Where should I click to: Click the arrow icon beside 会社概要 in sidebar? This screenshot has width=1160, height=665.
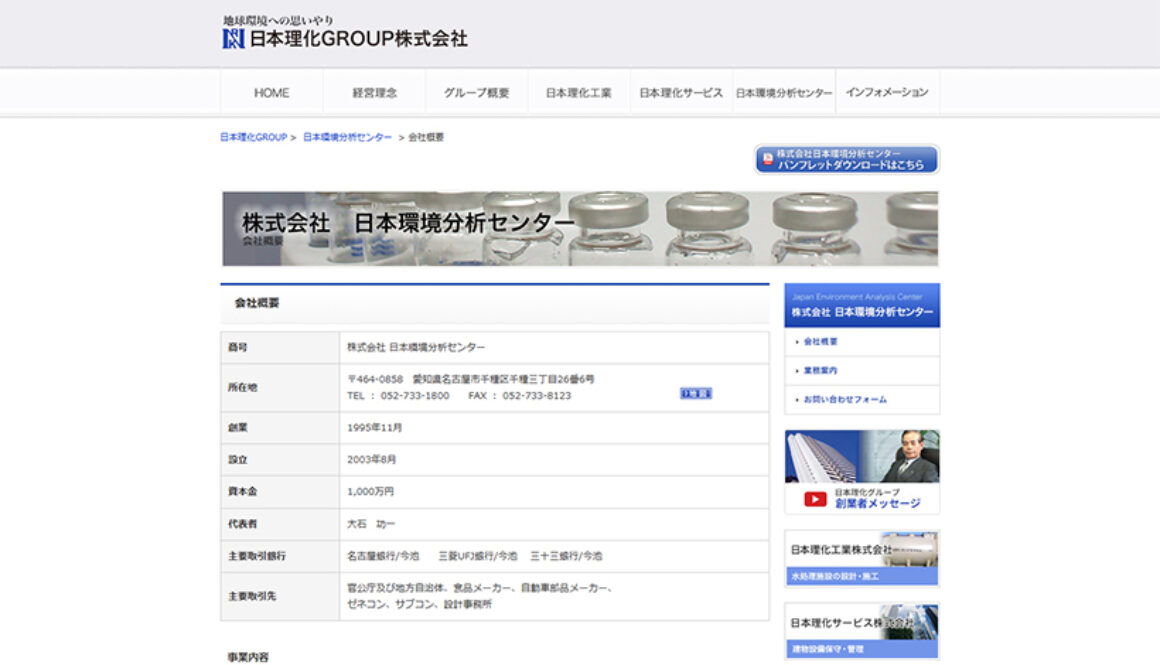[797, 340]
